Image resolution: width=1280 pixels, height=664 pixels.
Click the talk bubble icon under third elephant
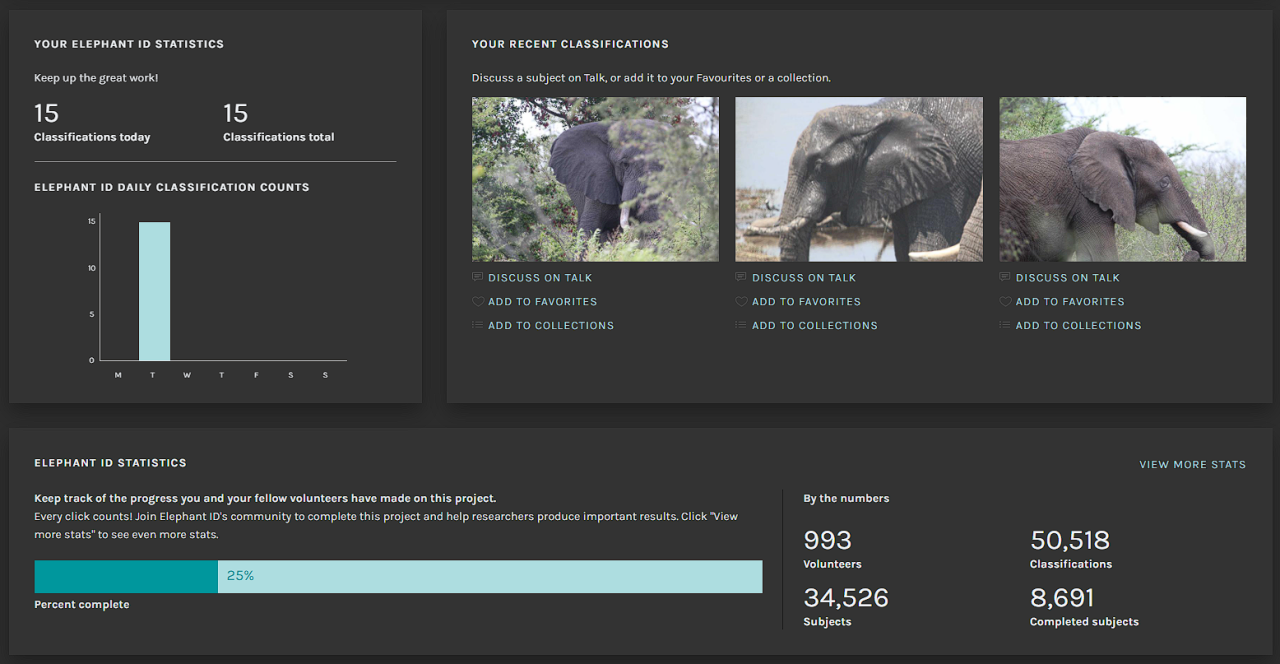click(x=1005, y=277)
